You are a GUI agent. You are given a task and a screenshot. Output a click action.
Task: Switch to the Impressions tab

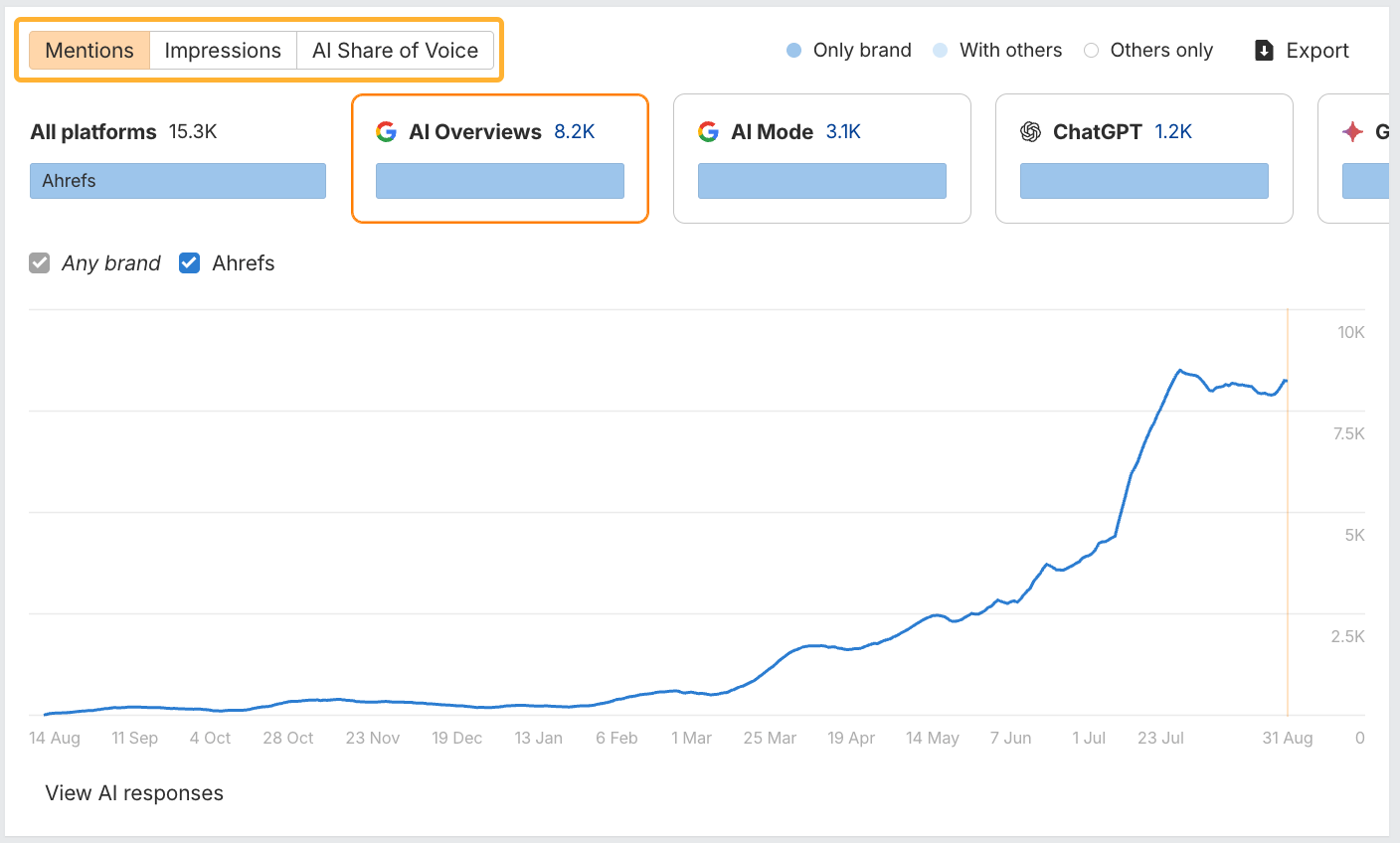(223, 50)
